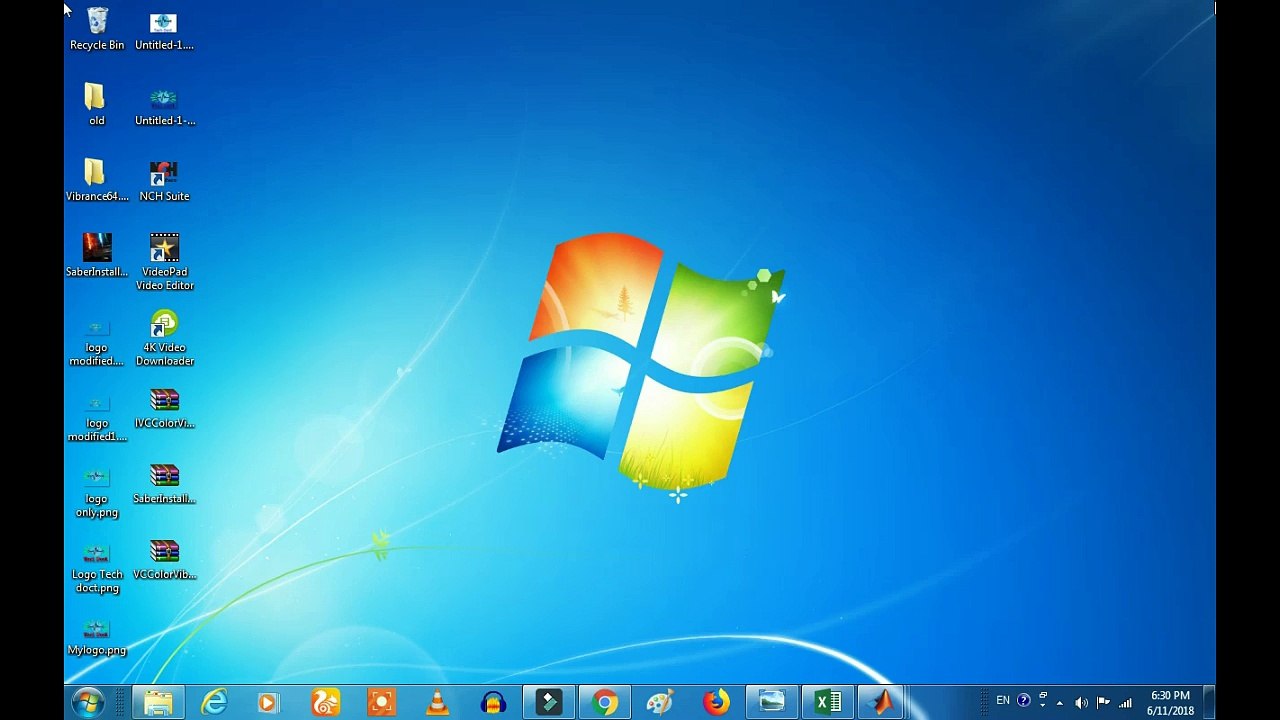Open Paint from the taskbar
The width and height of the screenshot is (1280, 720).
point(660,703)
